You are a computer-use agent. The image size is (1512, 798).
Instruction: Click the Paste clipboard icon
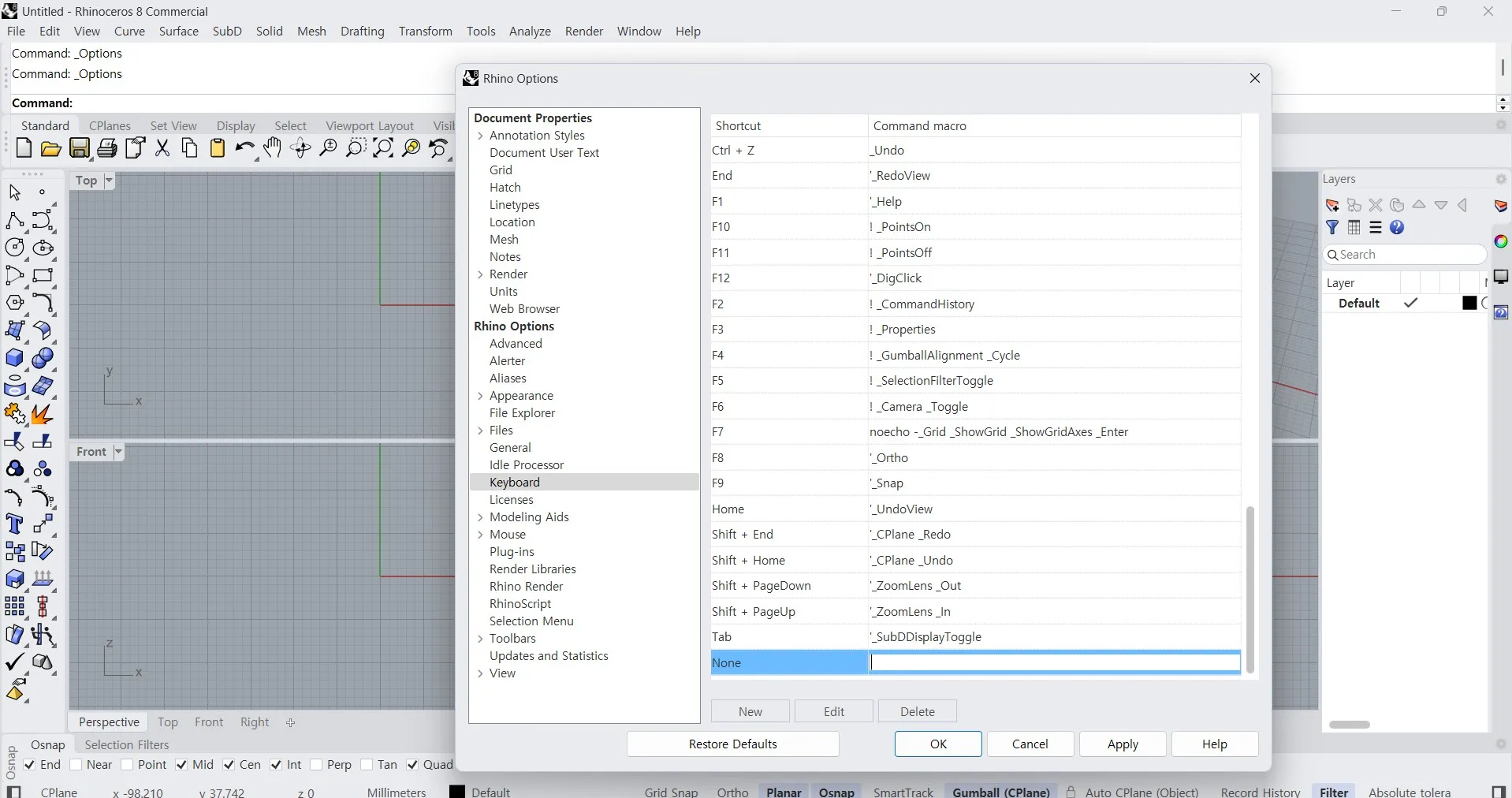[218, 148]
